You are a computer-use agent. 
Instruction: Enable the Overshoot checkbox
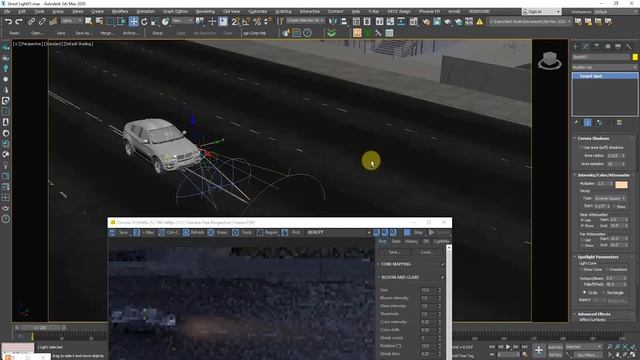[607, 269]
